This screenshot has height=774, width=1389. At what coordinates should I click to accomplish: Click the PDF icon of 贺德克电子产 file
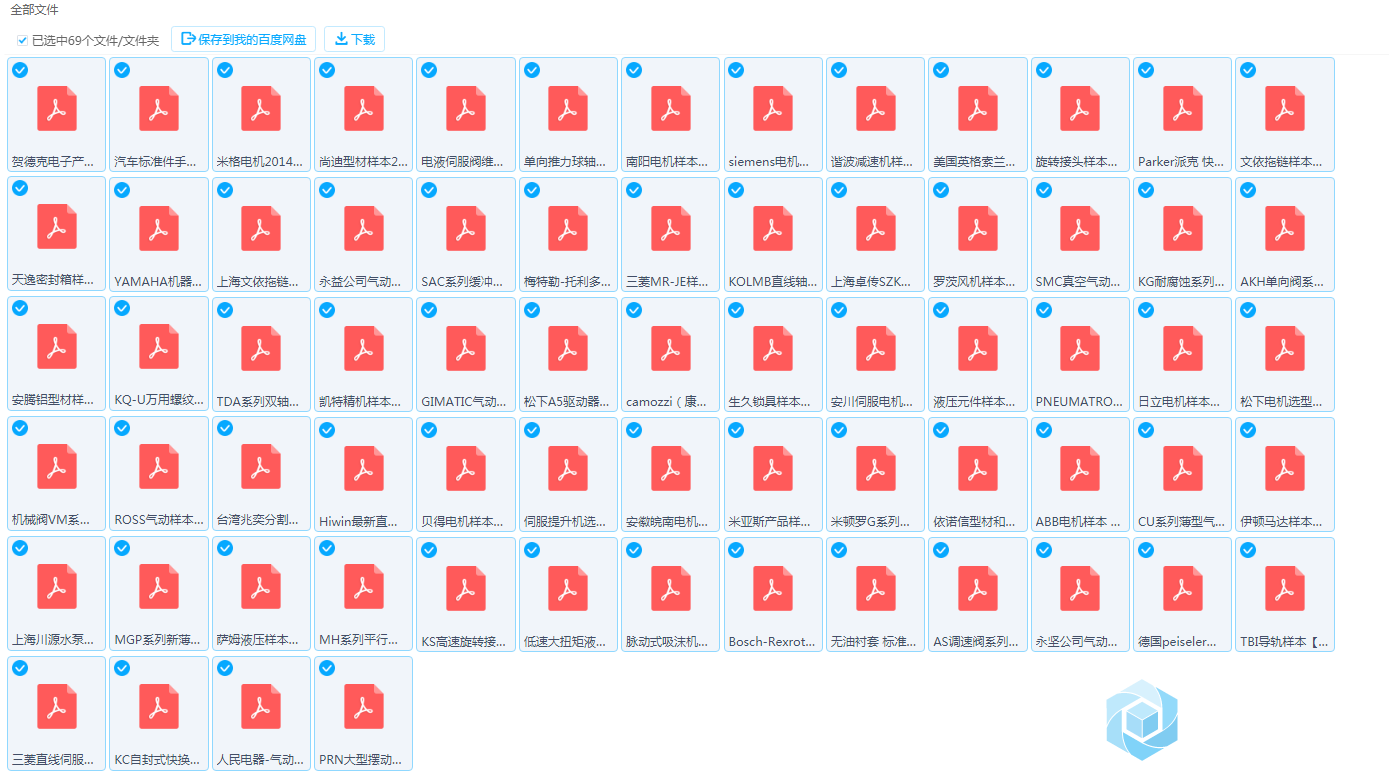(57, 108)
